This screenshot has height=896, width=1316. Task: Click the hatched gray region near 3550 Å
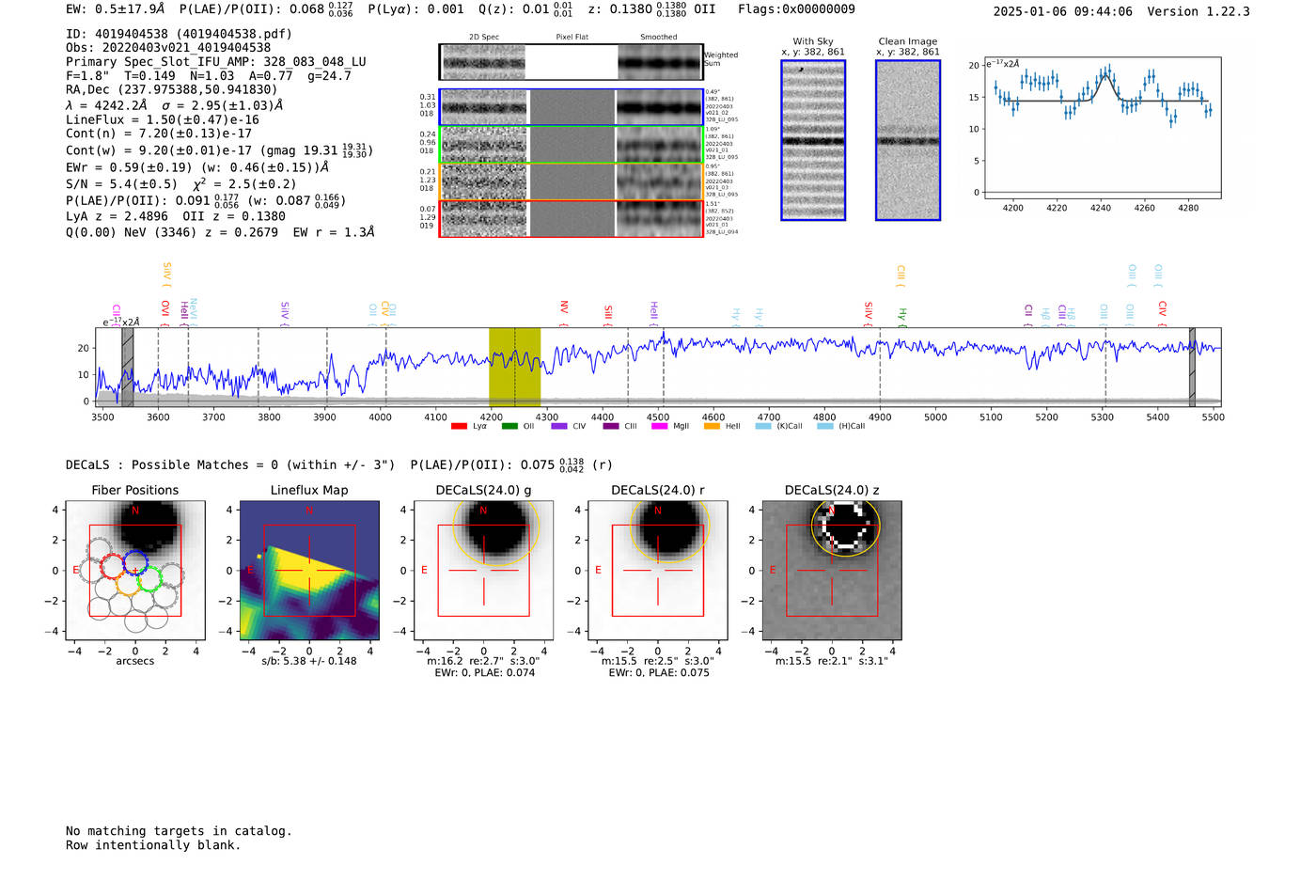(x=128, y=367)
